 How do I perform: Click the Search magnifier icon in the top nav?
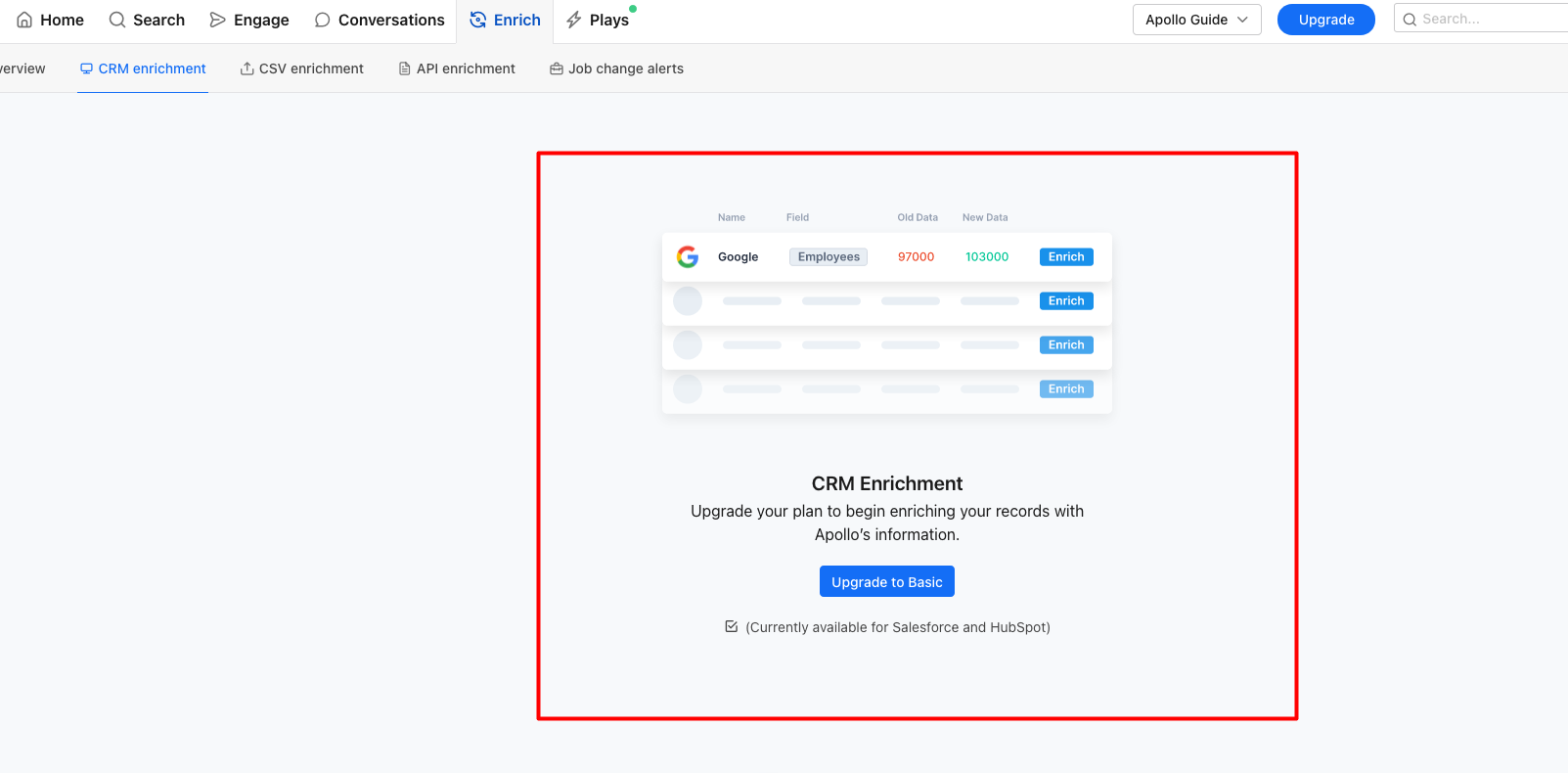pyautogui.click(x=116, y=20)
